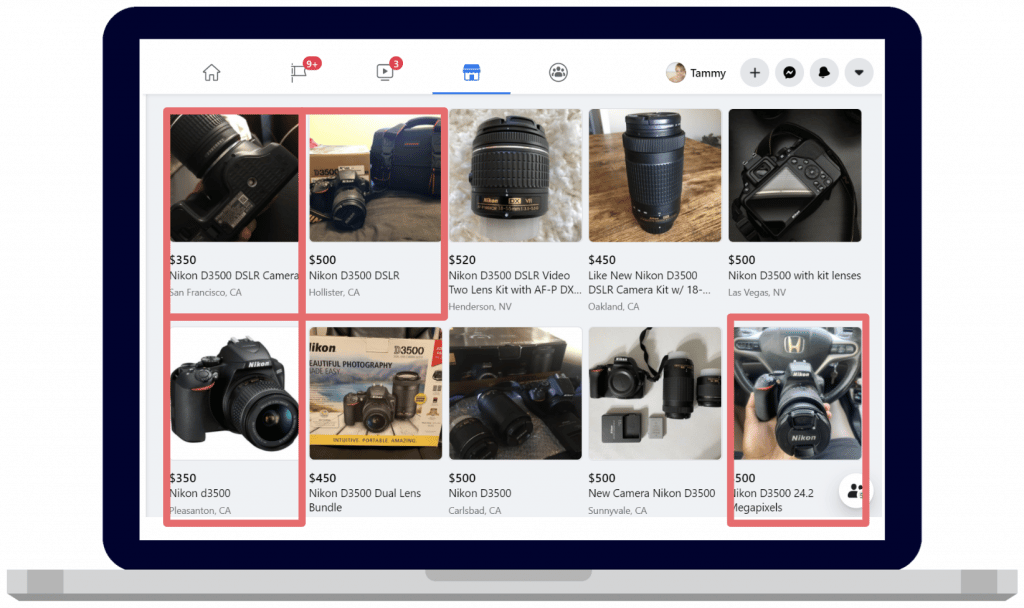Expand the account menu arrow
This screenshot has width=1024, height=608.
[x=859, y=72]
